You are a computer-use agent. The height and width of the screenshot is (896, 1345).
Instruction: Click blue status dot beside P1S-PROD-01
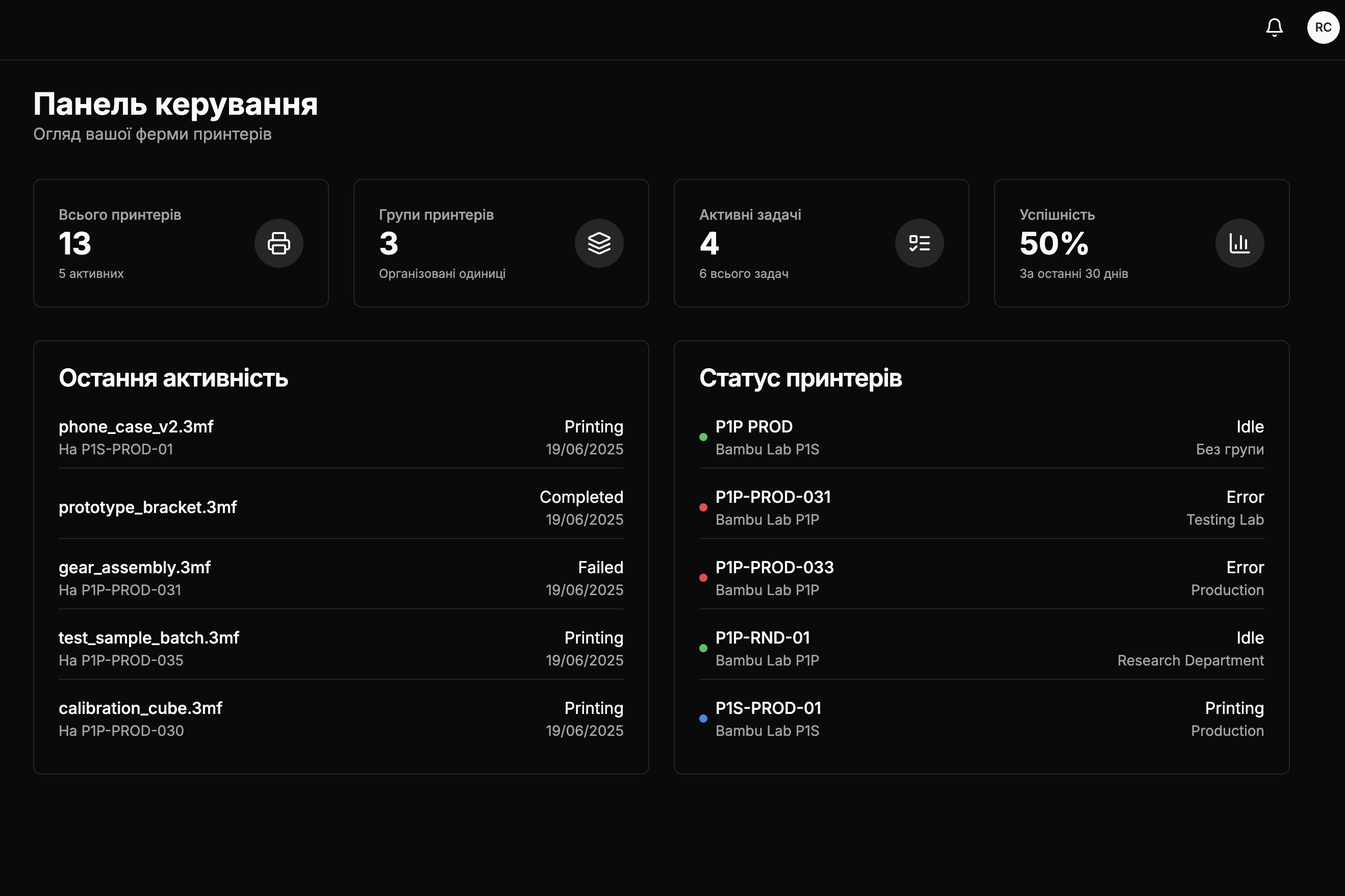[x=703, y=719]
